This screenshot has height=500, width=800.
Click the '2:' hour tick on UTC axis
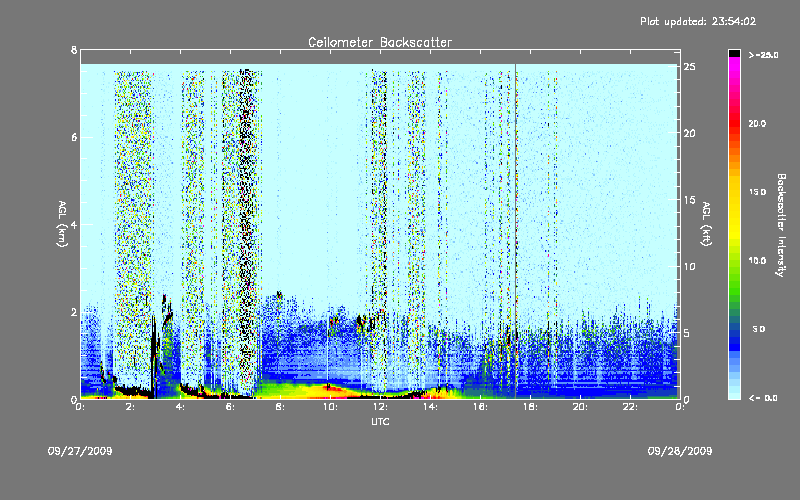click(130, 407)
